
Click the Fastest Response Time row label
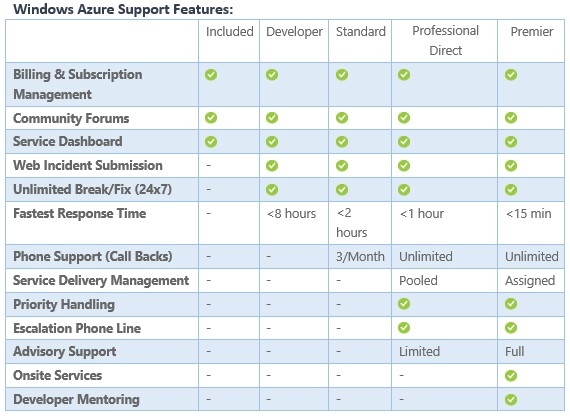(x=80, y=213)
